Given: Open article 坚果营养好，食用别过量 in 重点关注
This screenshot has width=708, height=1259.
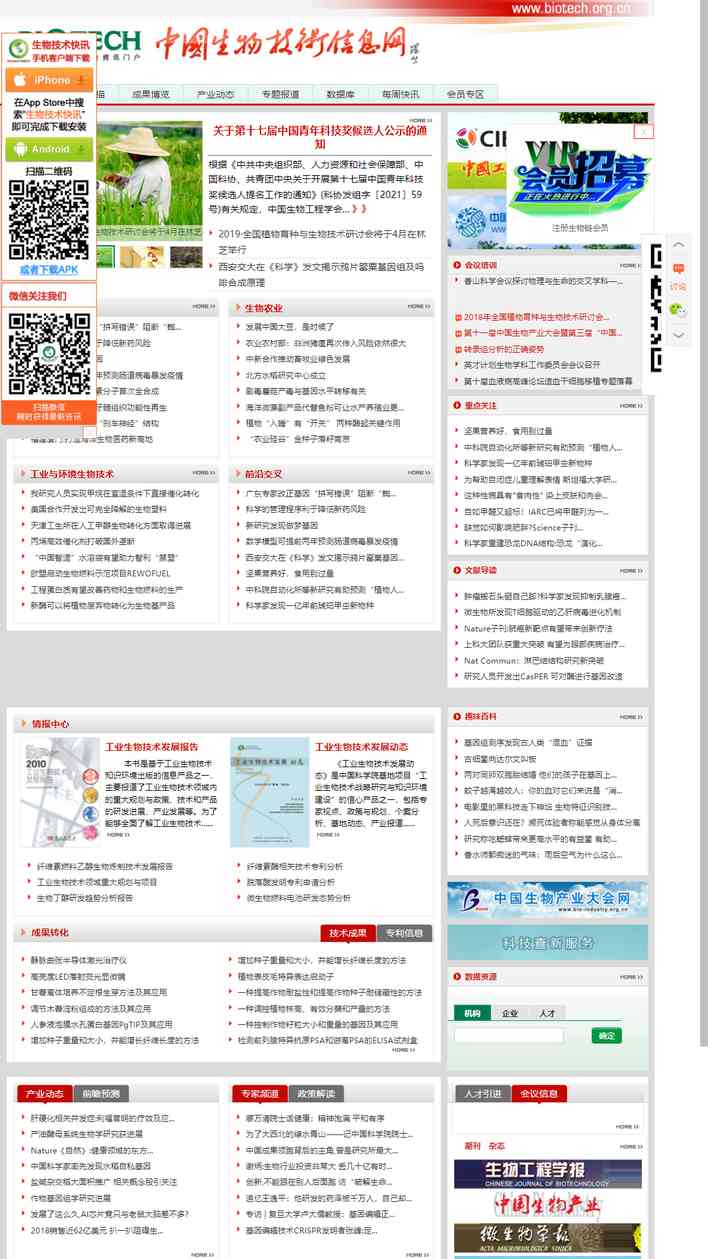Looking at the screenshot, I should point(508,431).
